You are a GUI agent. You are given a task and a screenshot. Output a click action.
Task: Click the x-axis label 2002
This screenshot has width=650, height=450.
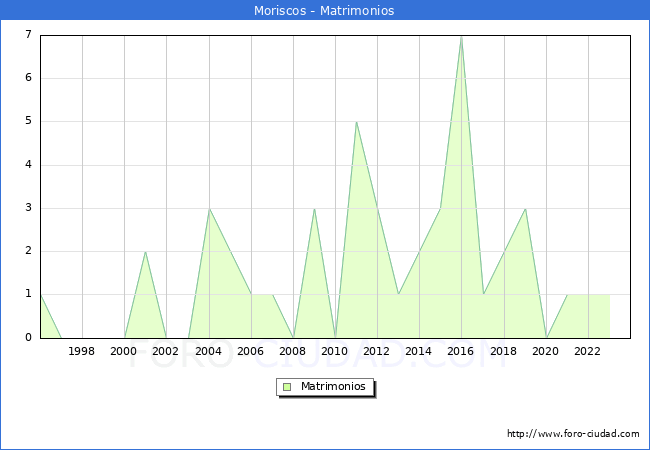point(165,351)
